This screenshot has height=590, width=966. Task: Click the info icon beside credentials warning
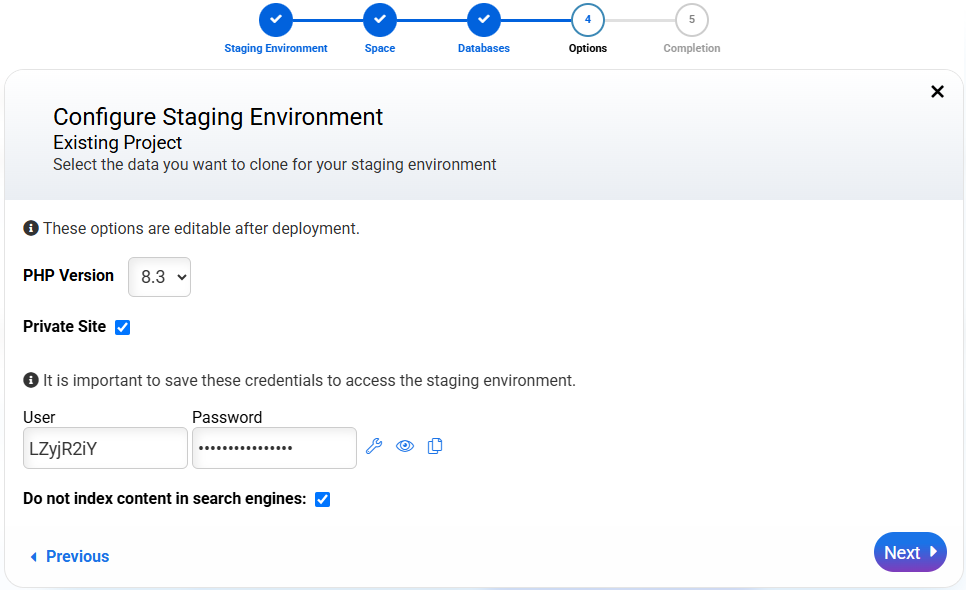pos(31,381)
